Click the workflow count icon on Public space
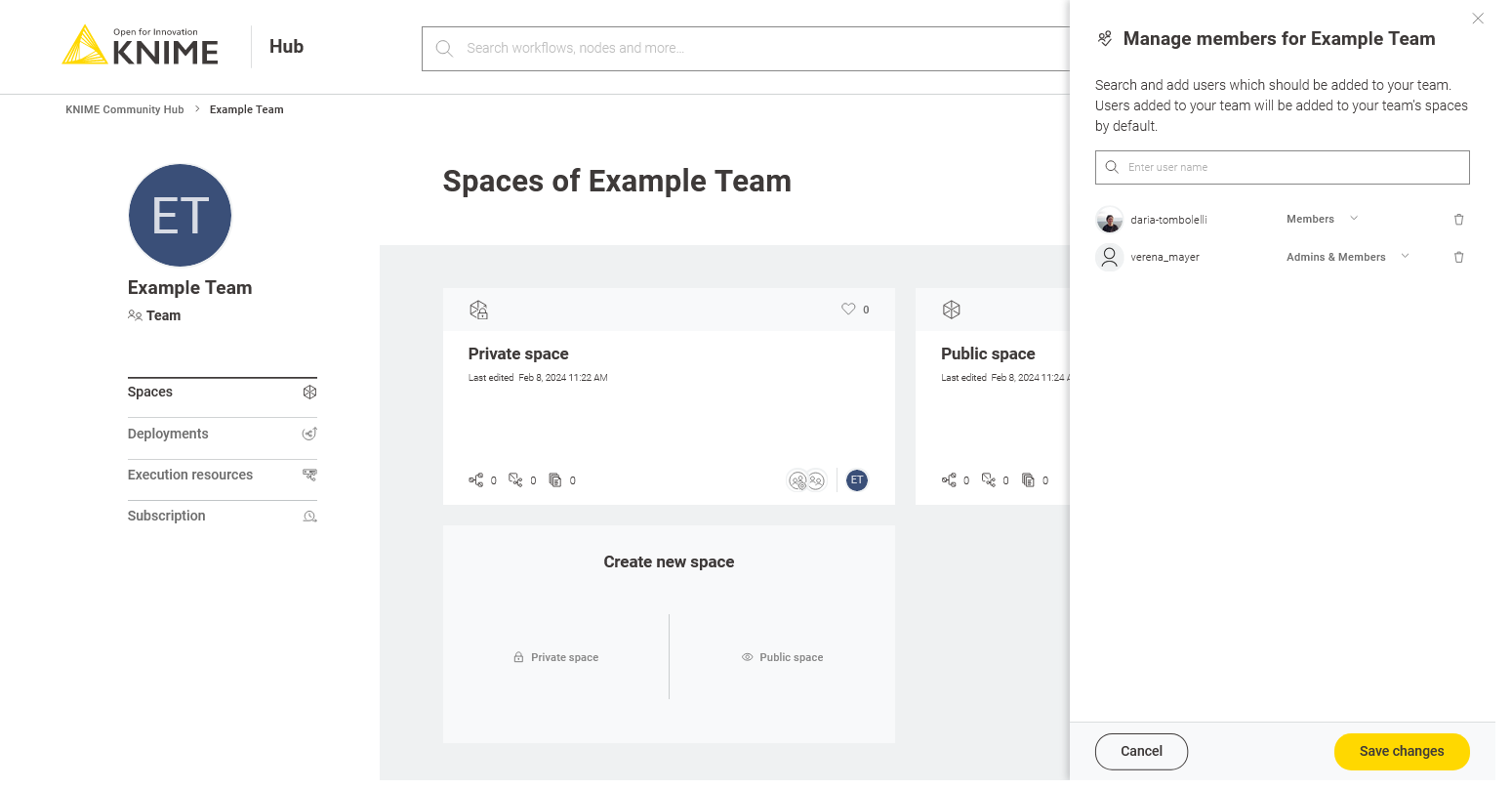 click(949, 479)
